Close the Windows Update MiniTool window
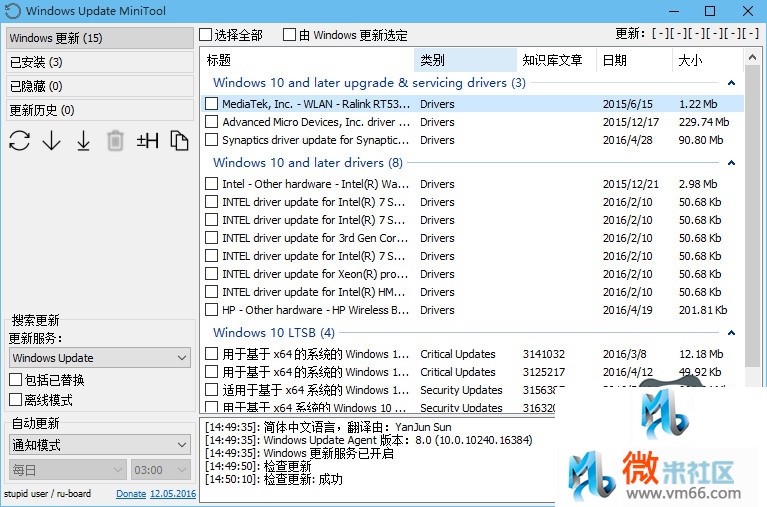This screenshot has height=507, width=767. pyautogui.click(x=747, y=11)
